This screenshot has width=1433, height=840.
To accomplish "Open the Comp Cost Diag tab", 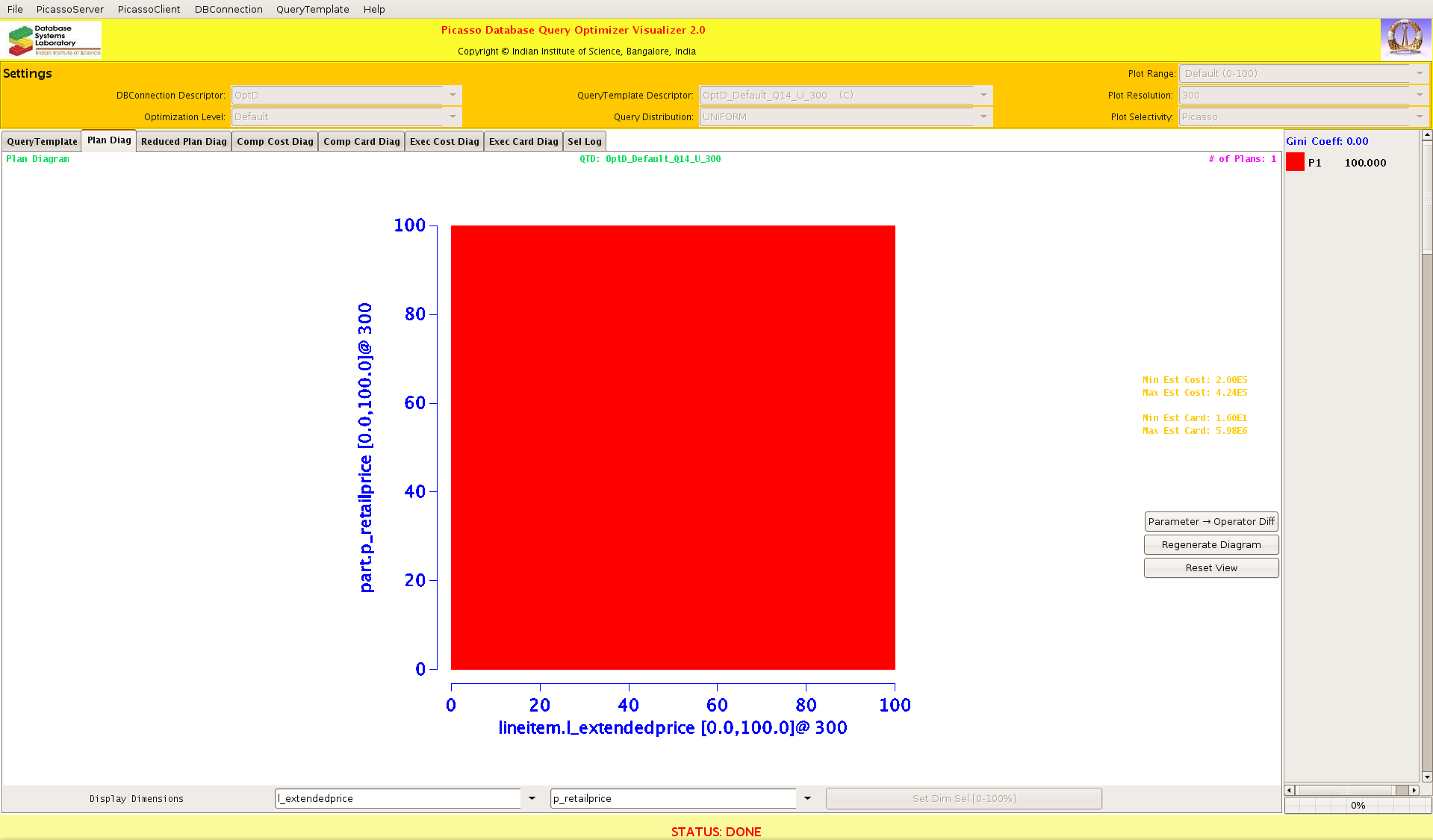I will (275, 141).
